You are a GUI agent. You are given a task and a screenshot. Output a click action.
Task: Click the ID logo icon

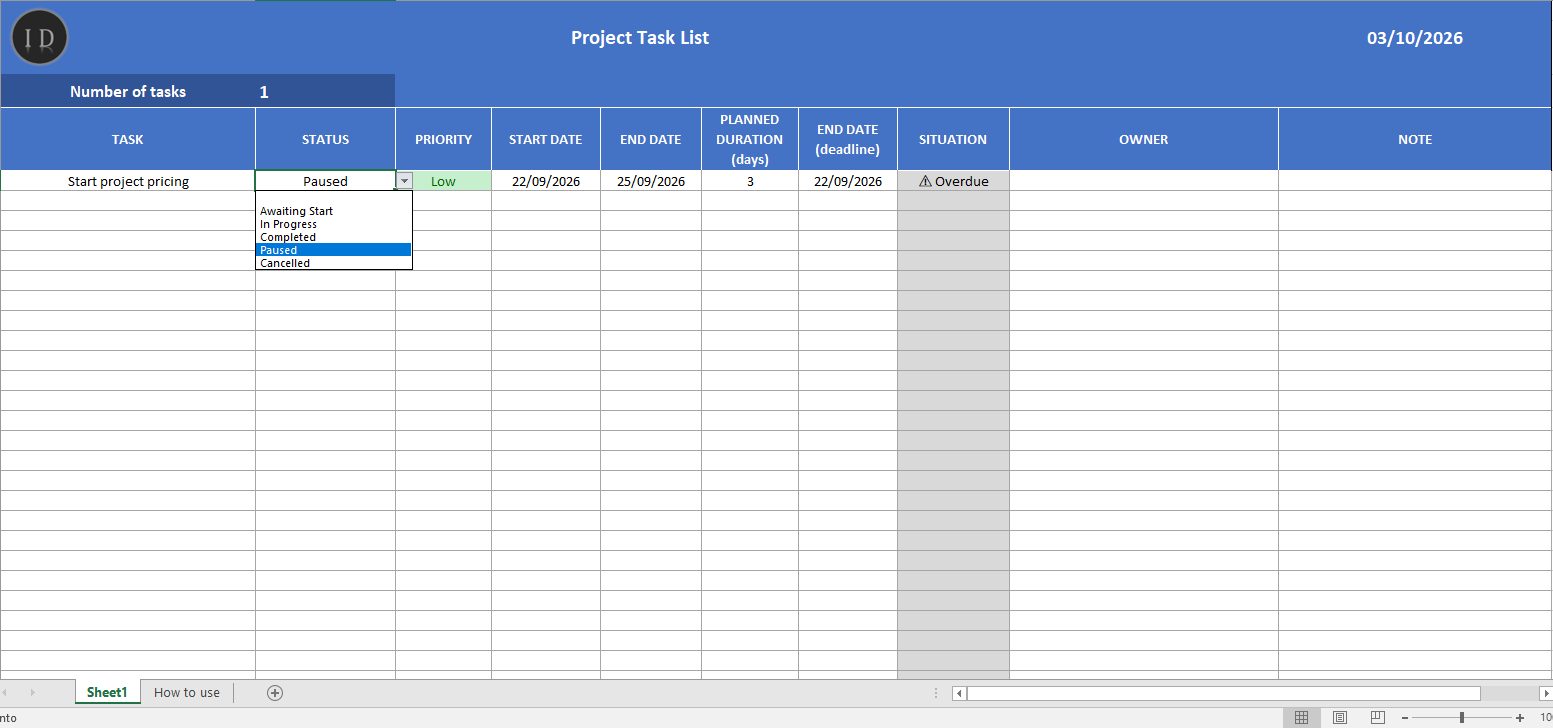tap(40, 37)
